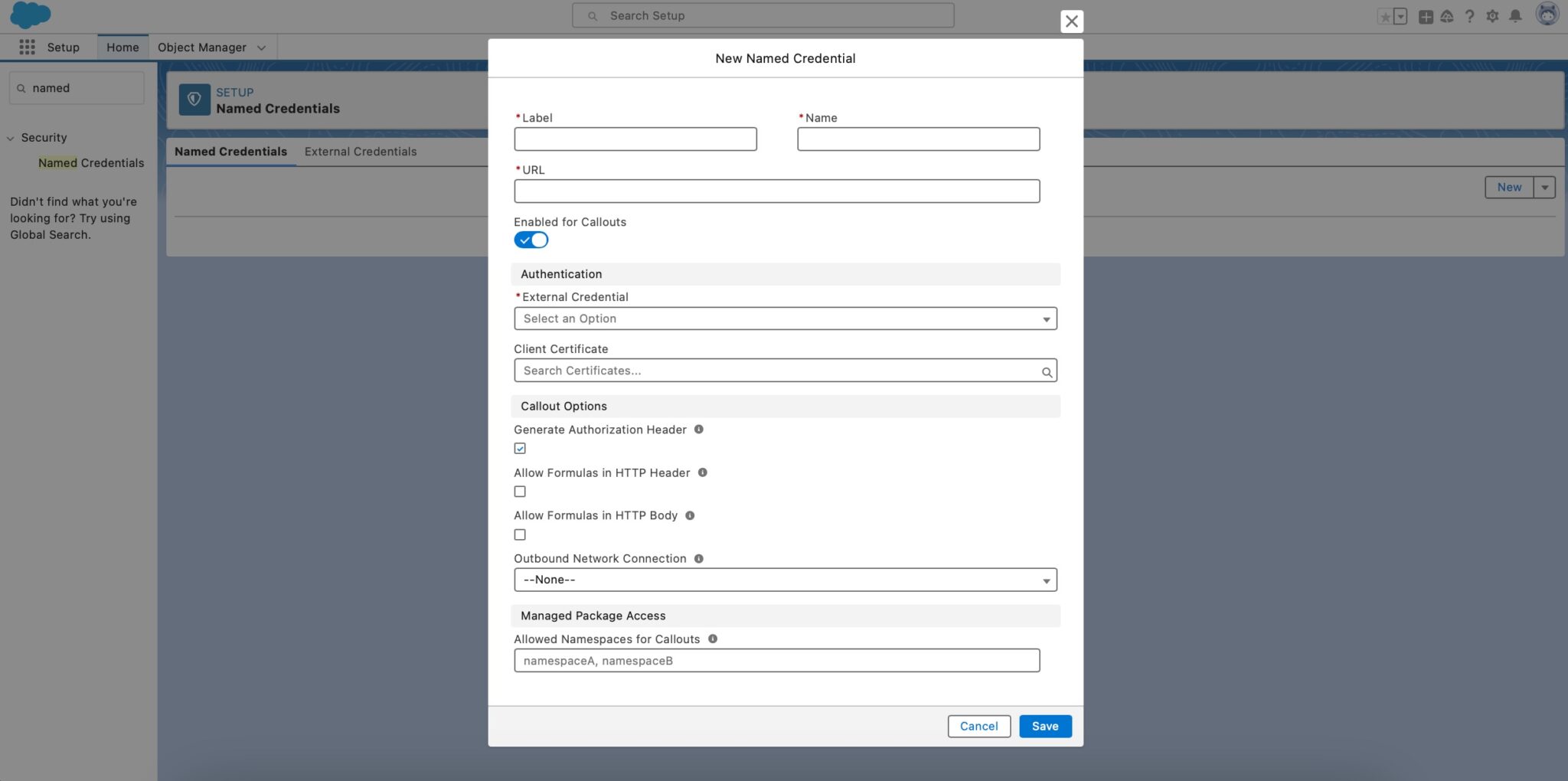This screenshot has height=781, width=1568.
Task: Disable the Enabled for Callouts toggle
Action: point(531,240)
